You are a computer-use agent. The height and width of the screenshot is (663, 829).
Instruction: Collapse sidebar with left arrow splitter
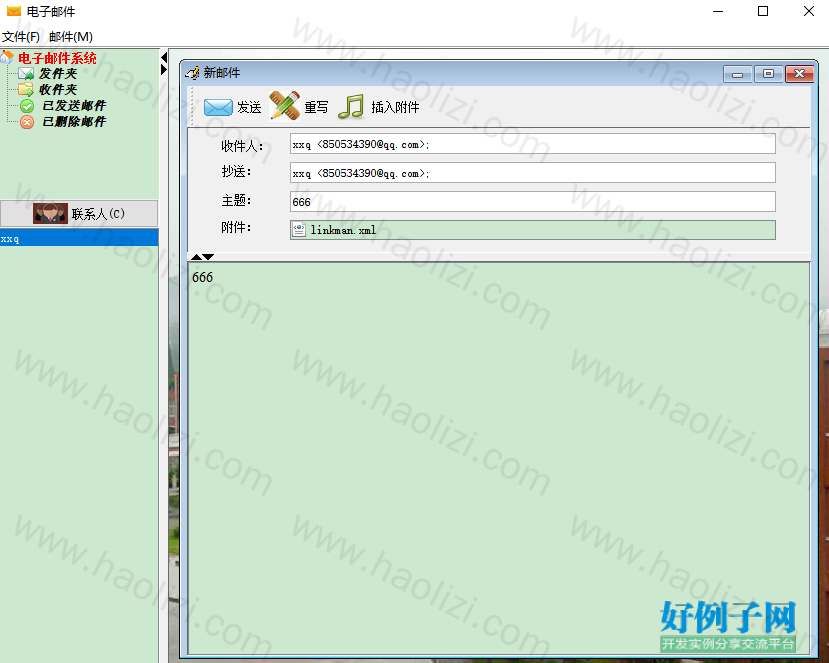coord(164,57)
